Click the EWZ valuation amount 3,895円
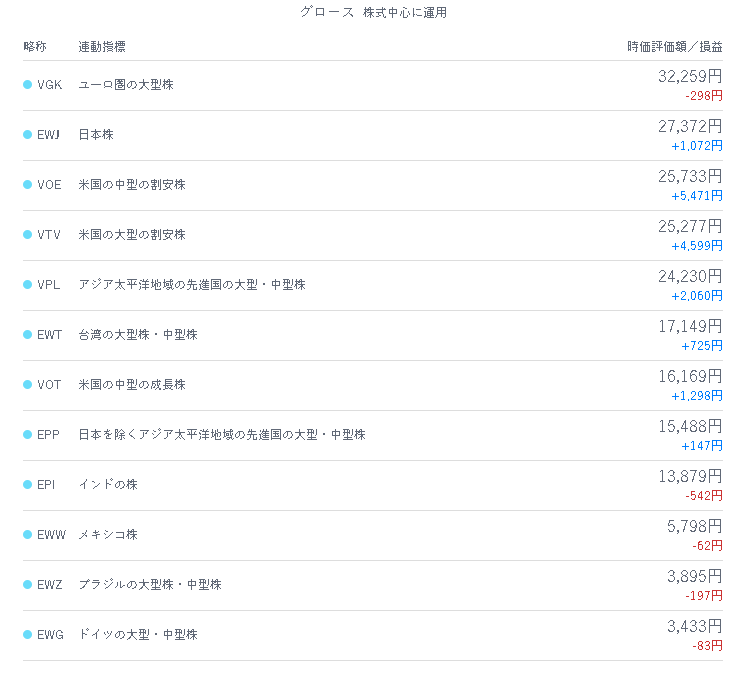The height and width of the screenshot is (680, 736). pos(695,576)
